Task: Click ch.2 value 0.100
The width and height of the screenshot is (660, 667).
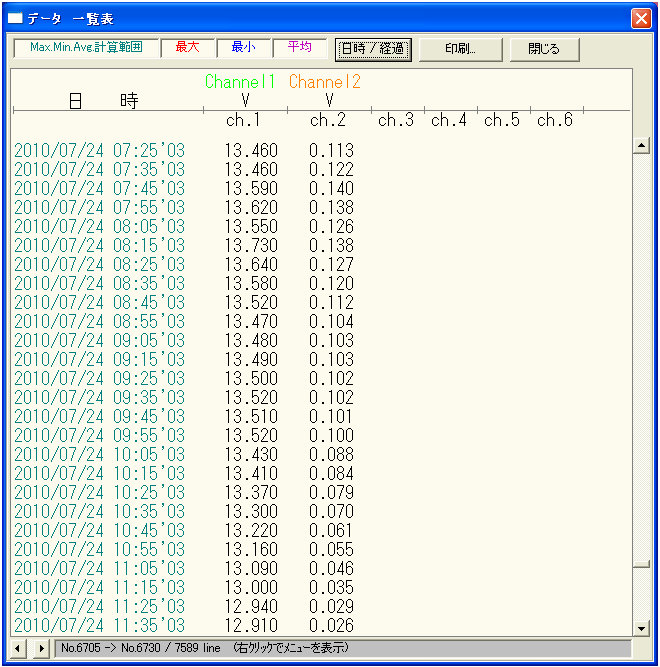Action: point(331,436)
